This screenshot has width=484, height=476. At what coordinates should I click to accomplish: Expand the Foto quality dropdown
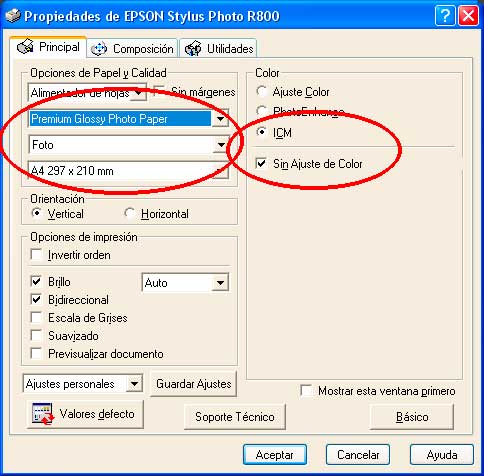(221, 145)
